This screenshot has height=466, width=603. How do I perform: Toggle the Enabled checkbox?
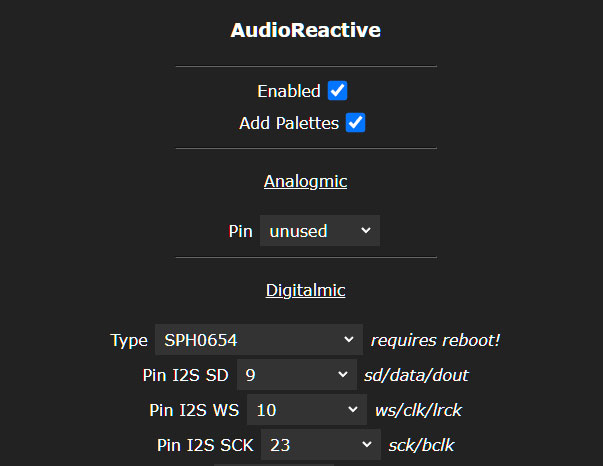pos(338,91)
